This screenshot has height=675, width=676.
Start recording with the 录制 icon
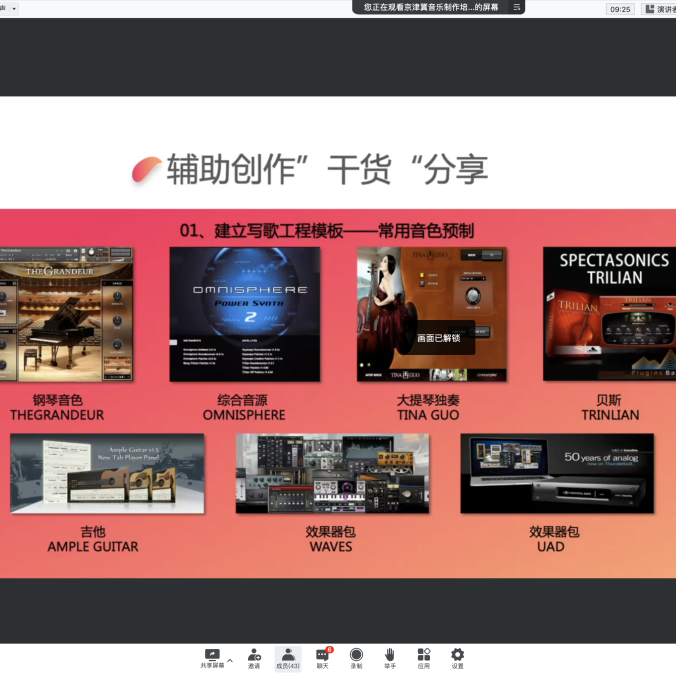click(356, 658)
